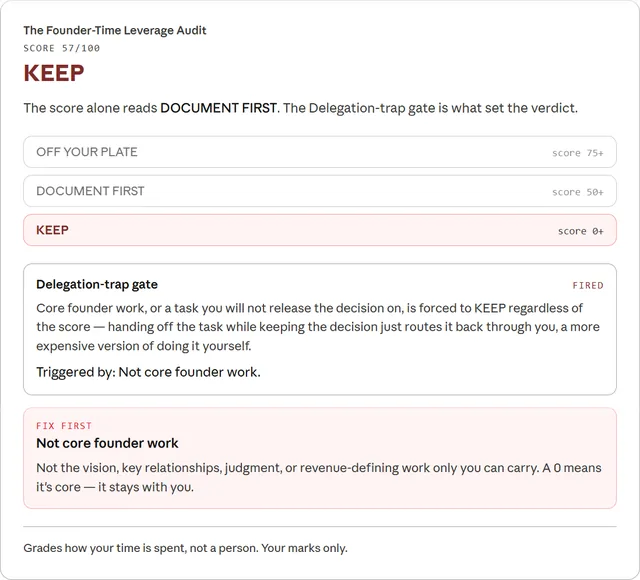Click the 'Not core founder work' heading in the pink card
This screenshot has height=580, width=640.
[107, 443]
